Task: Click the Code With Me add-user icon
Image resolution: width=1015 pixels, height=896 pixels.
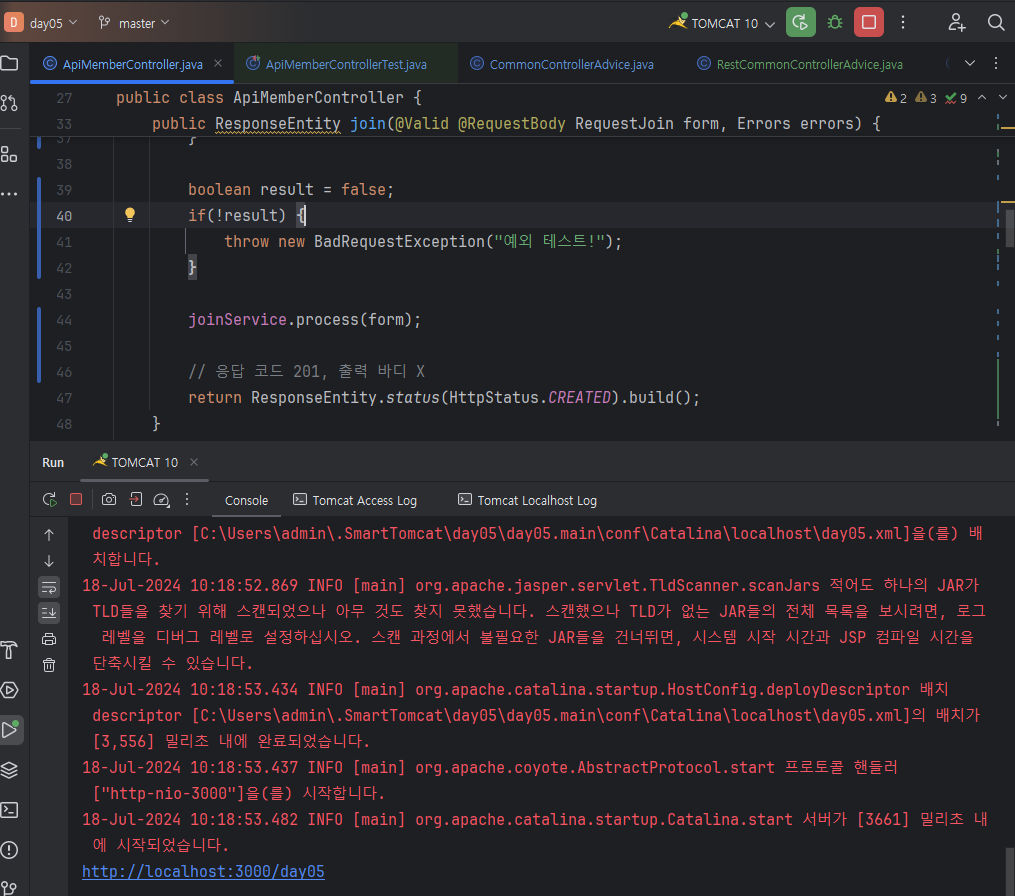Action: [x=957, y=22]
